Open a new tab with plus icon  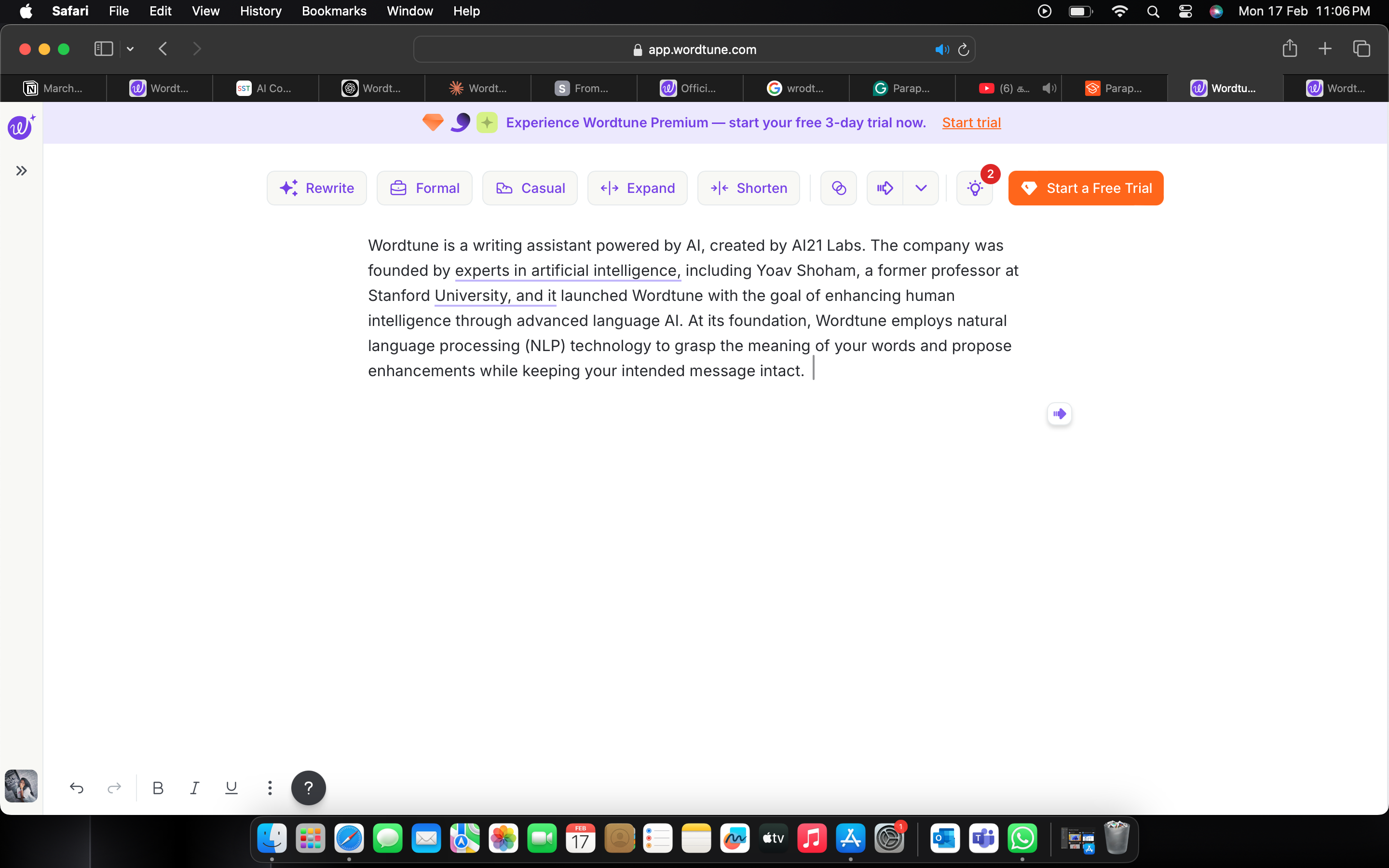(x=1325, y=49)
